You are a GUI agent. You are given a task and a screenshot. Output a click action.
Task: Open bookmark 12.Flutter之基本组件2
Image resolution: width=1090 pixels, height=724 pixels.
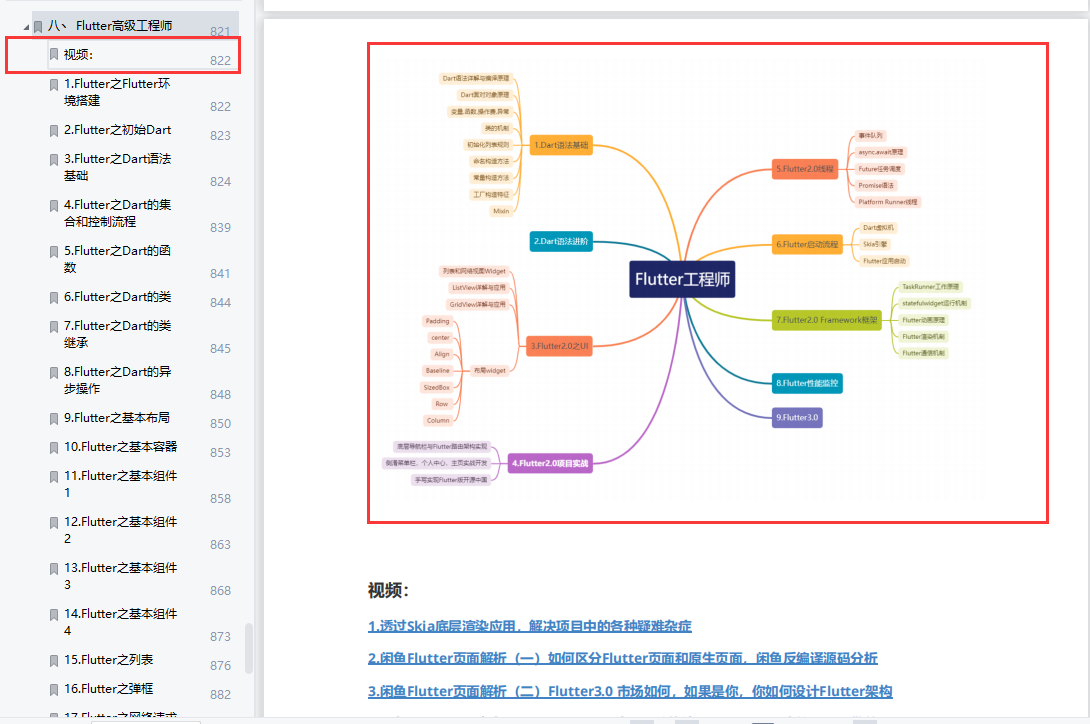(120, 530)
